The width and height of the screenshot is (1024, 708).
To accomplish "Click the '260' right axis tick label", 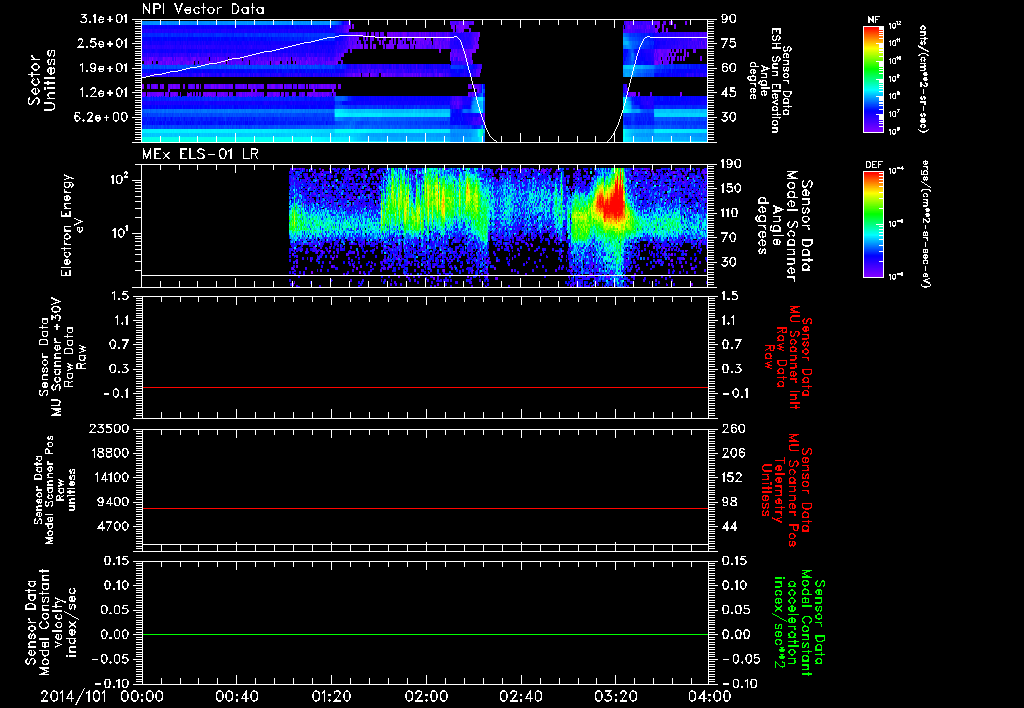I will point(733,429).
